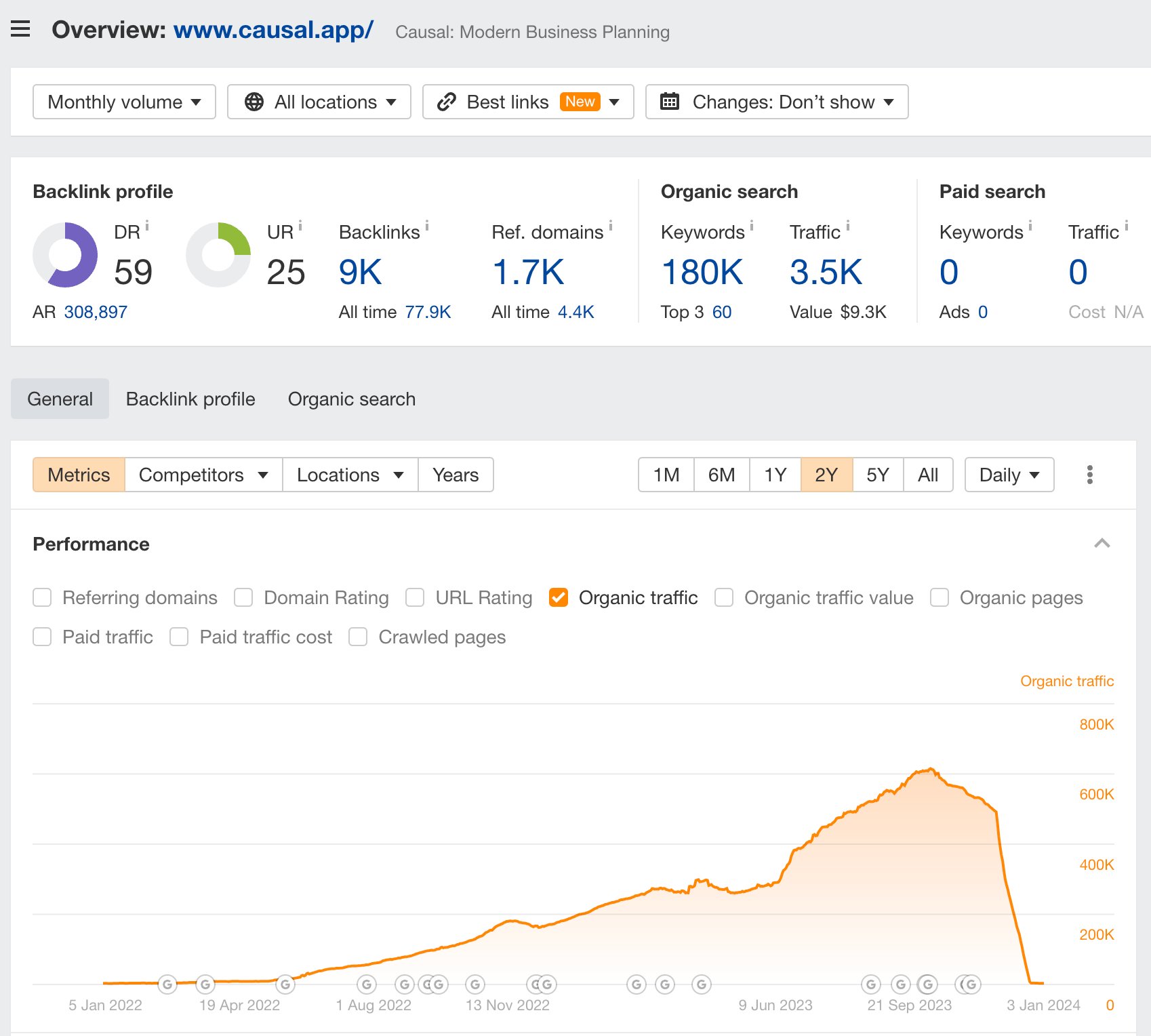Enable Paid traffic checkbox

coord(42,637)
